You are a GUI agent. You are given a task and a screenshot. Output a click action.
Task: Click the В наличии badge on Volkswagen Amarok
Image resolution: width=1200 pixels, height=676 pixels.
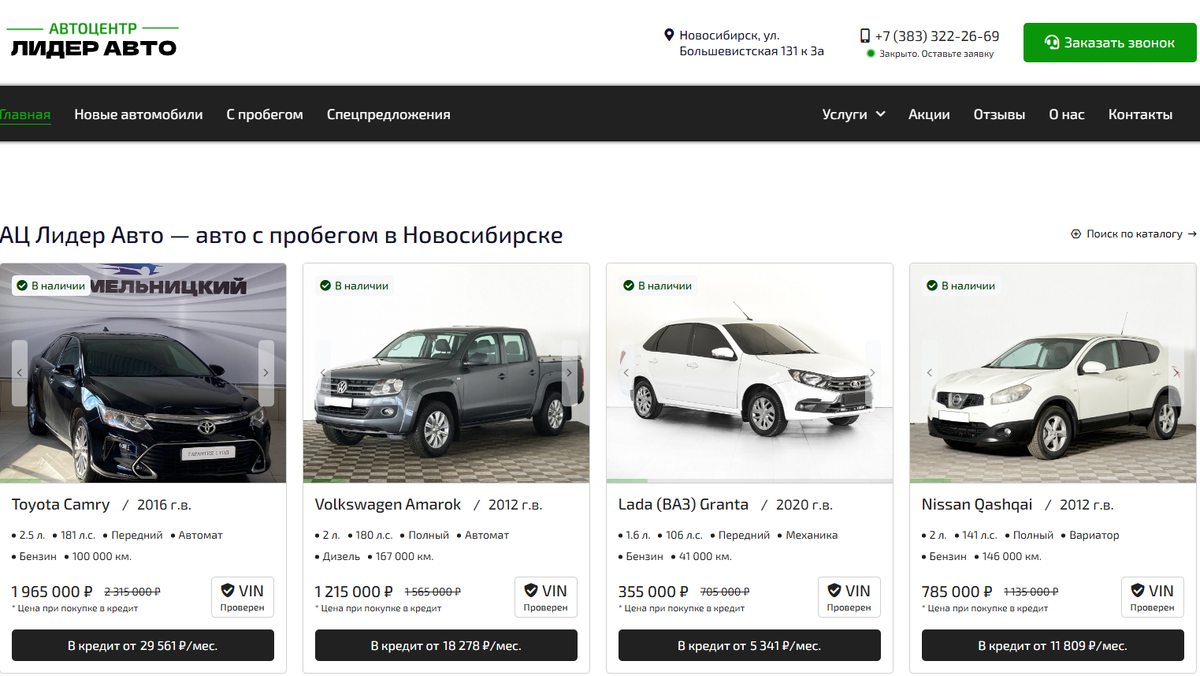click(x=354, y=286)
